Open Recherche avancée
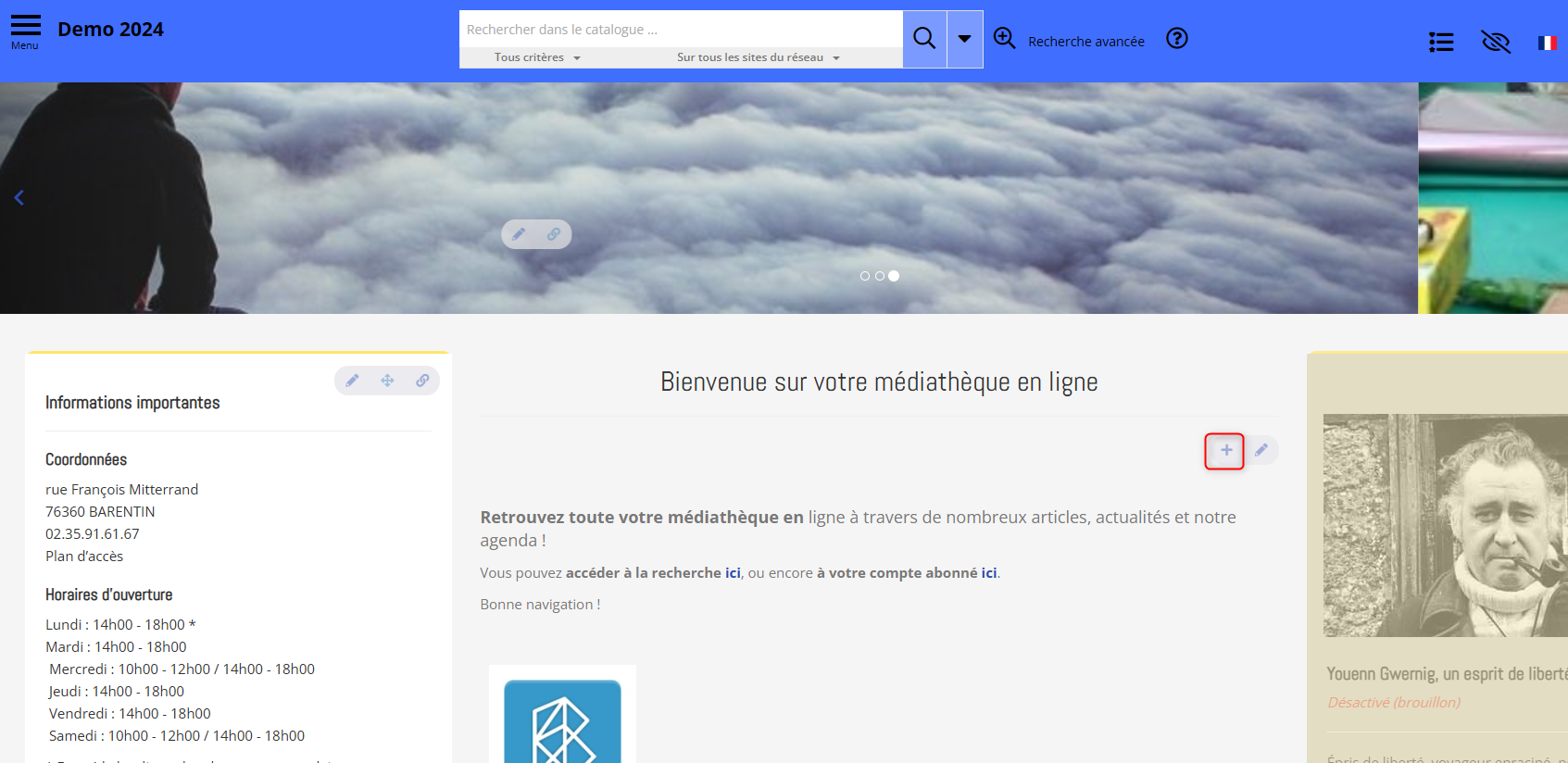 pos(1069,40)
